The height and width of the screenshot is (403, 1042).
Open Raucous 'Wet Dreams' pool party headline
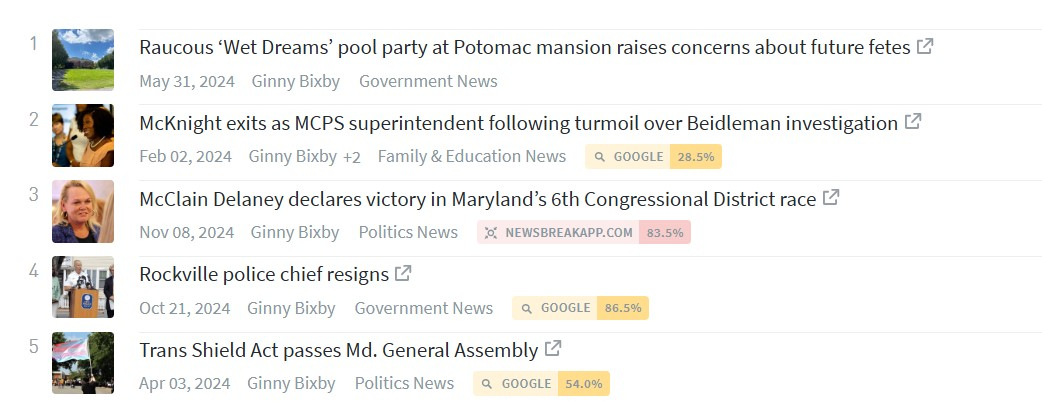click(524, 47)
